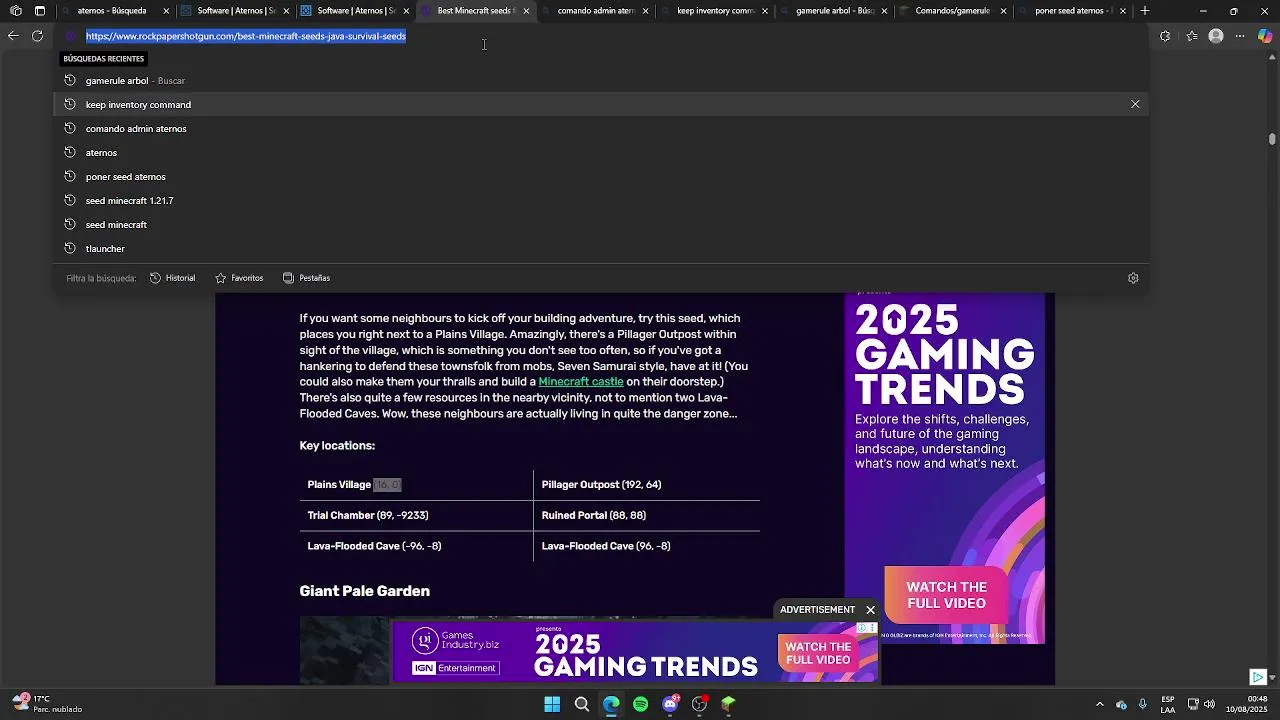Open the volume tray icon
Viewport: 1280px width, 720px height.
point(1209,704)
